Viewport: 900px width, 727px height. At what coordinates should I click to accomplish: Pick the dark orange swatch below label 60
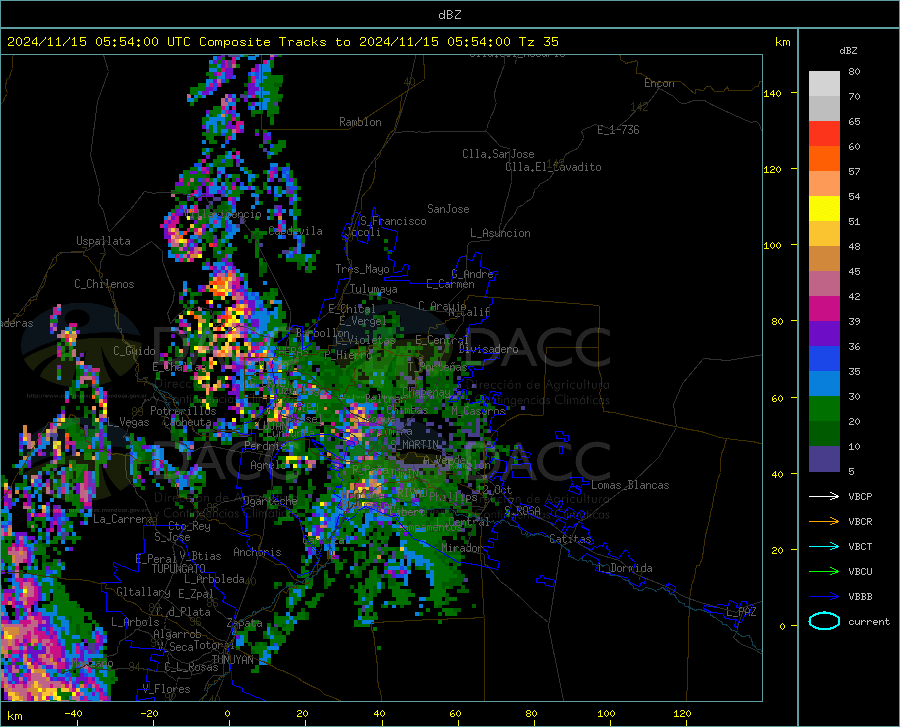pyautogui.click(x=824, y=159)
